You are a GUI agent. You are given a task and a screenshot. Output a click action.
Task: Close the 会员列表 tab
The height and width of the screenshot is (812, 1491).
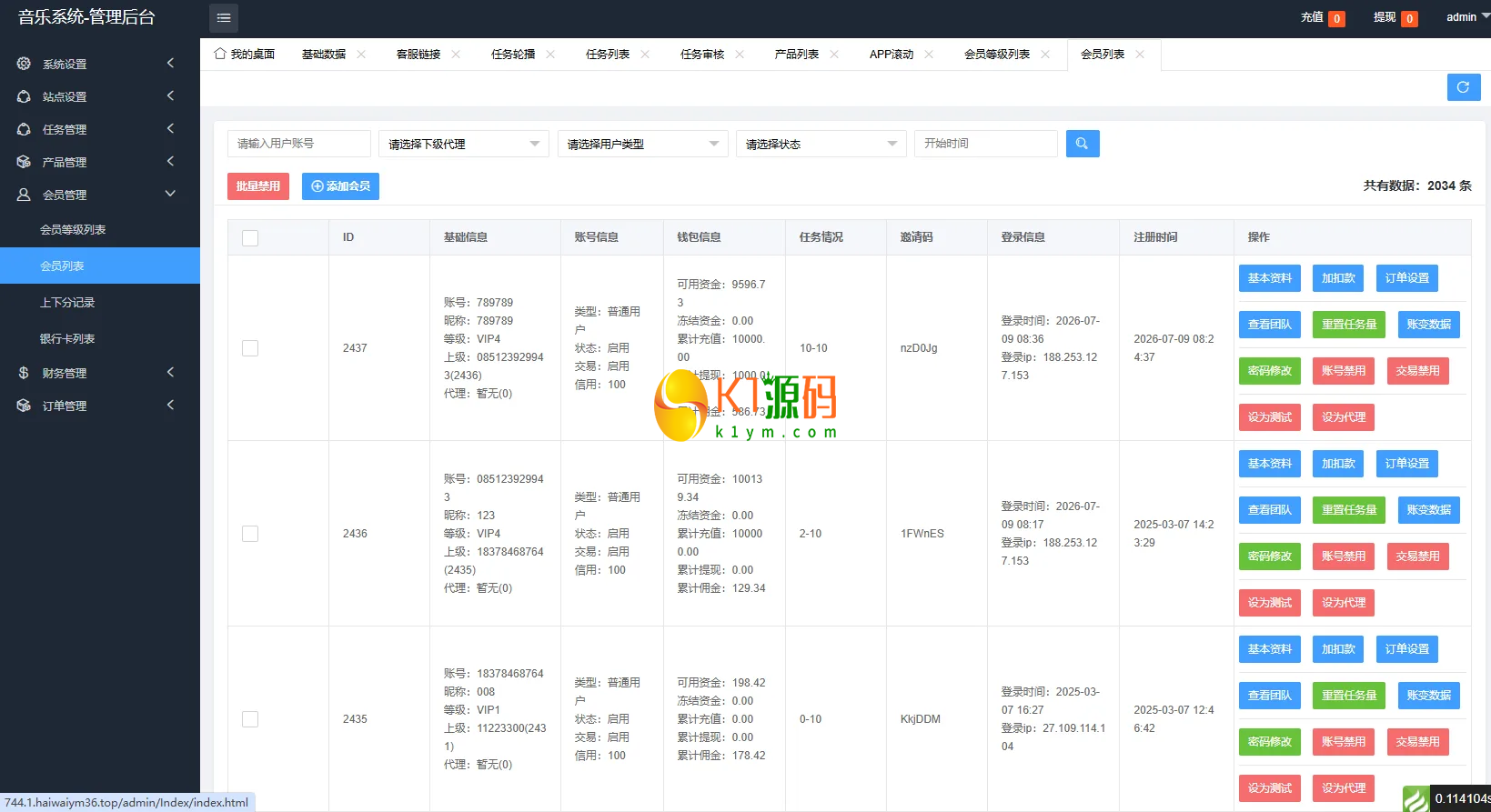pos(1140,55)
